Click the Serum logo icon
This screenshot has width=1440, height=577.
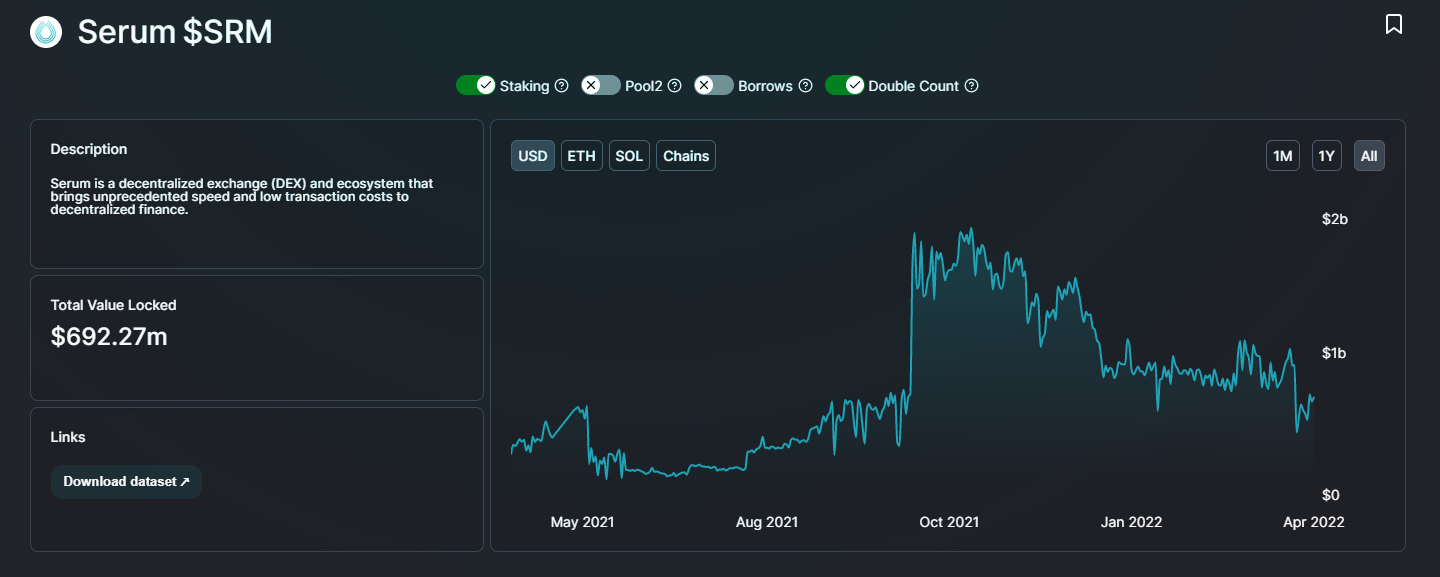(46, 32)
